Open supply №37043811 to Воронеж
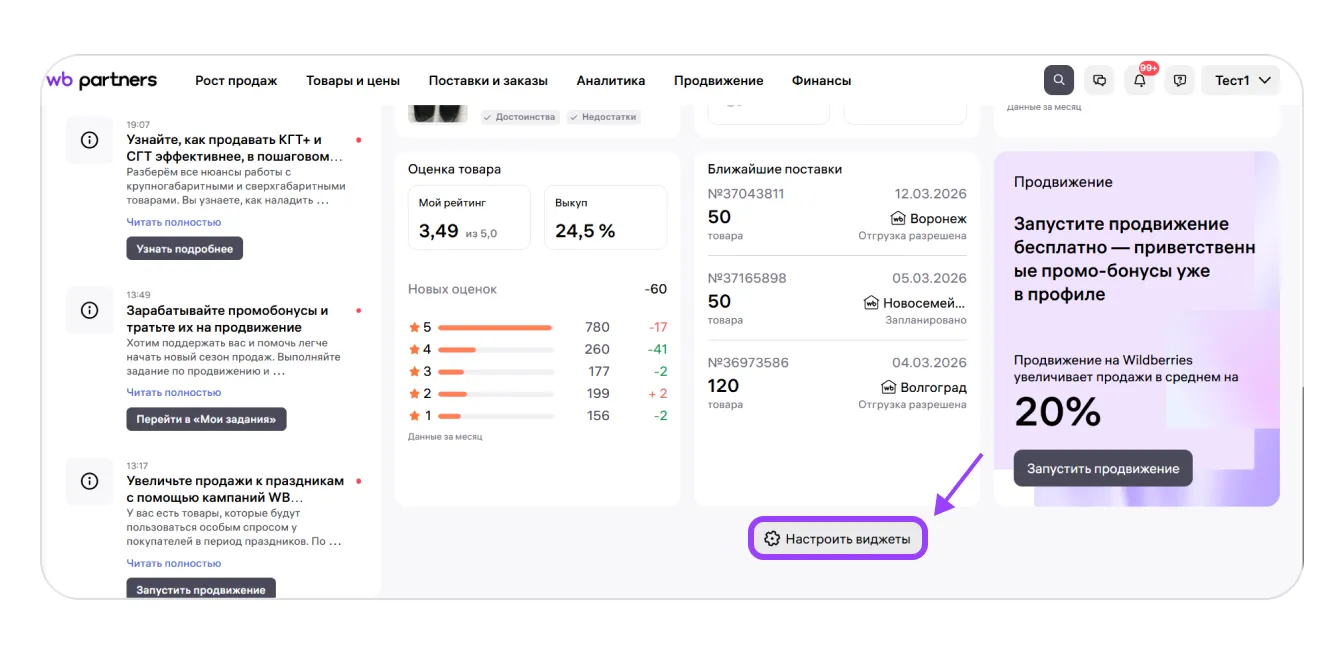The width and height of the screenshot is (1344, 654). pyautogui.click(x=836, y=214)
